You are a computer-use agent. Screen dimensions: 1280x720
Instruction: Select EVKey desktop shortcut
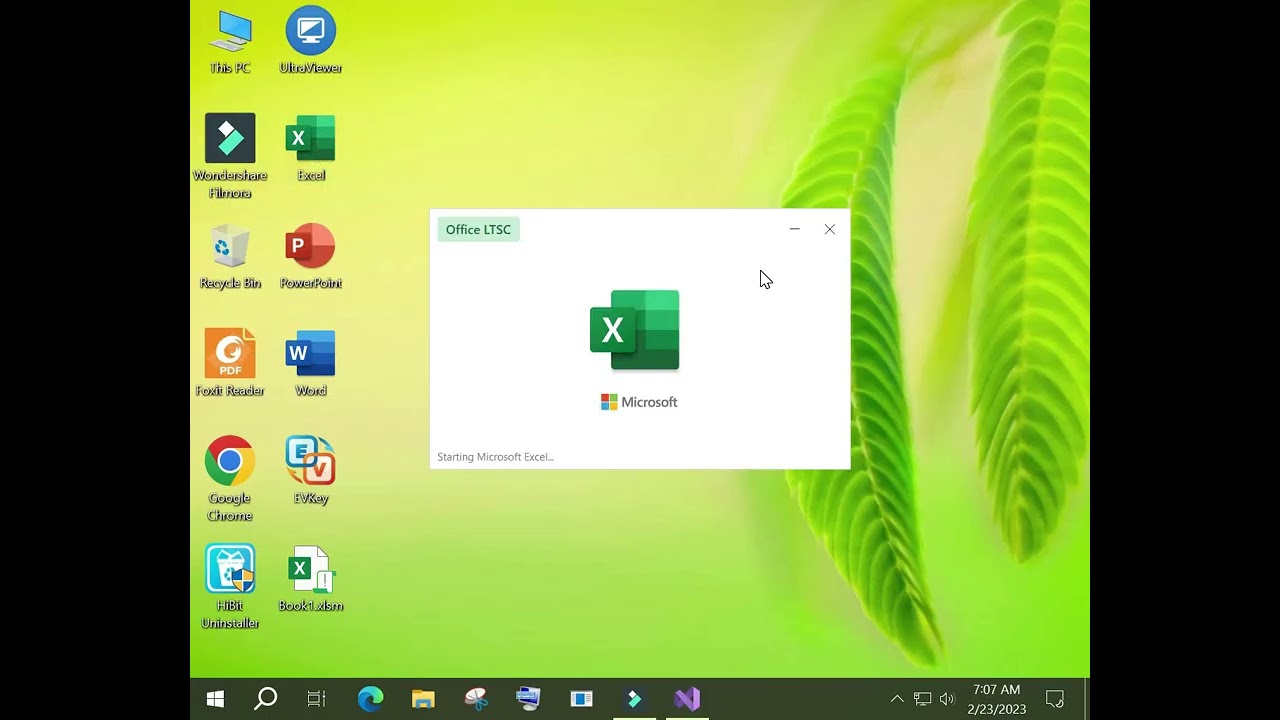click(x=310, y=470)
